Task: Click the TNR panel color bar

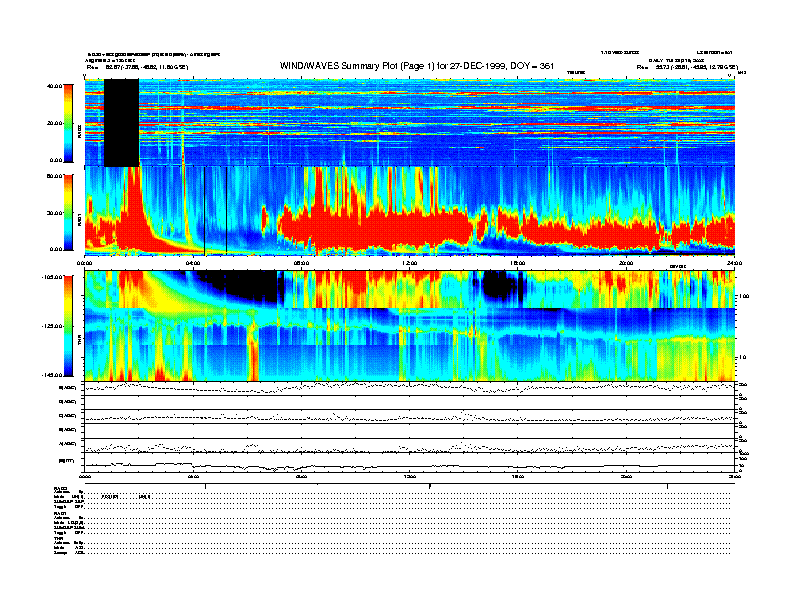Action: [x=68, y=326]
